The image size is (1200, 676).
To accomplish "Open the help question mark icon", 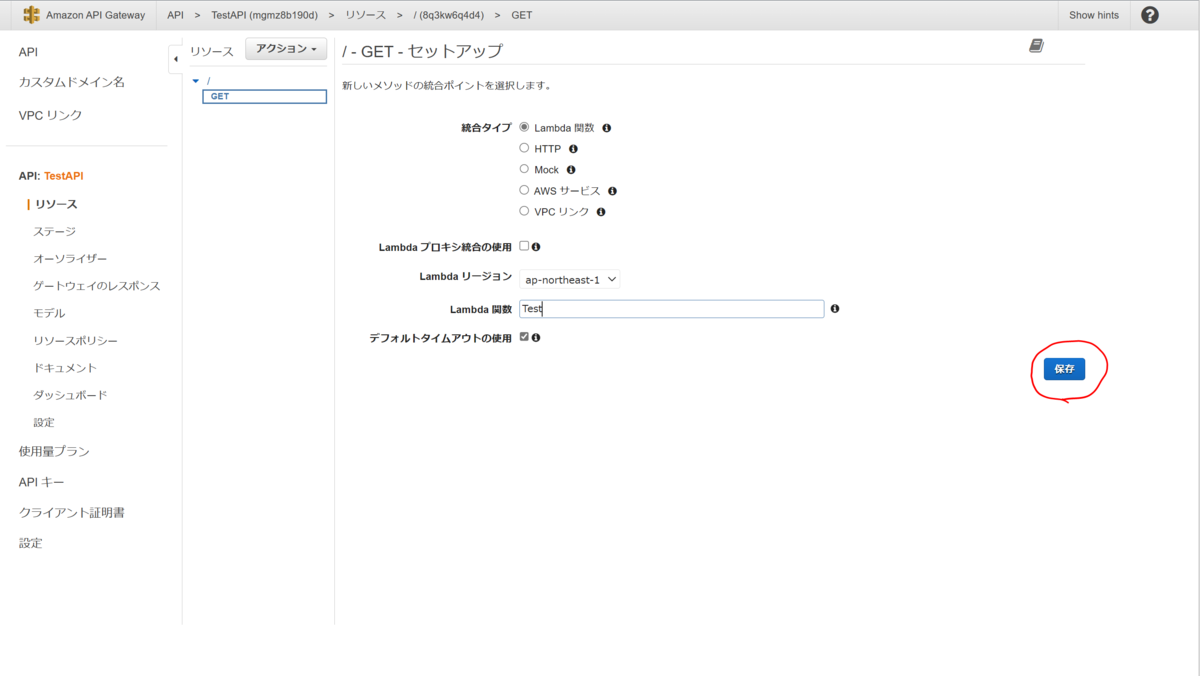I will (x=1150, y=15).
